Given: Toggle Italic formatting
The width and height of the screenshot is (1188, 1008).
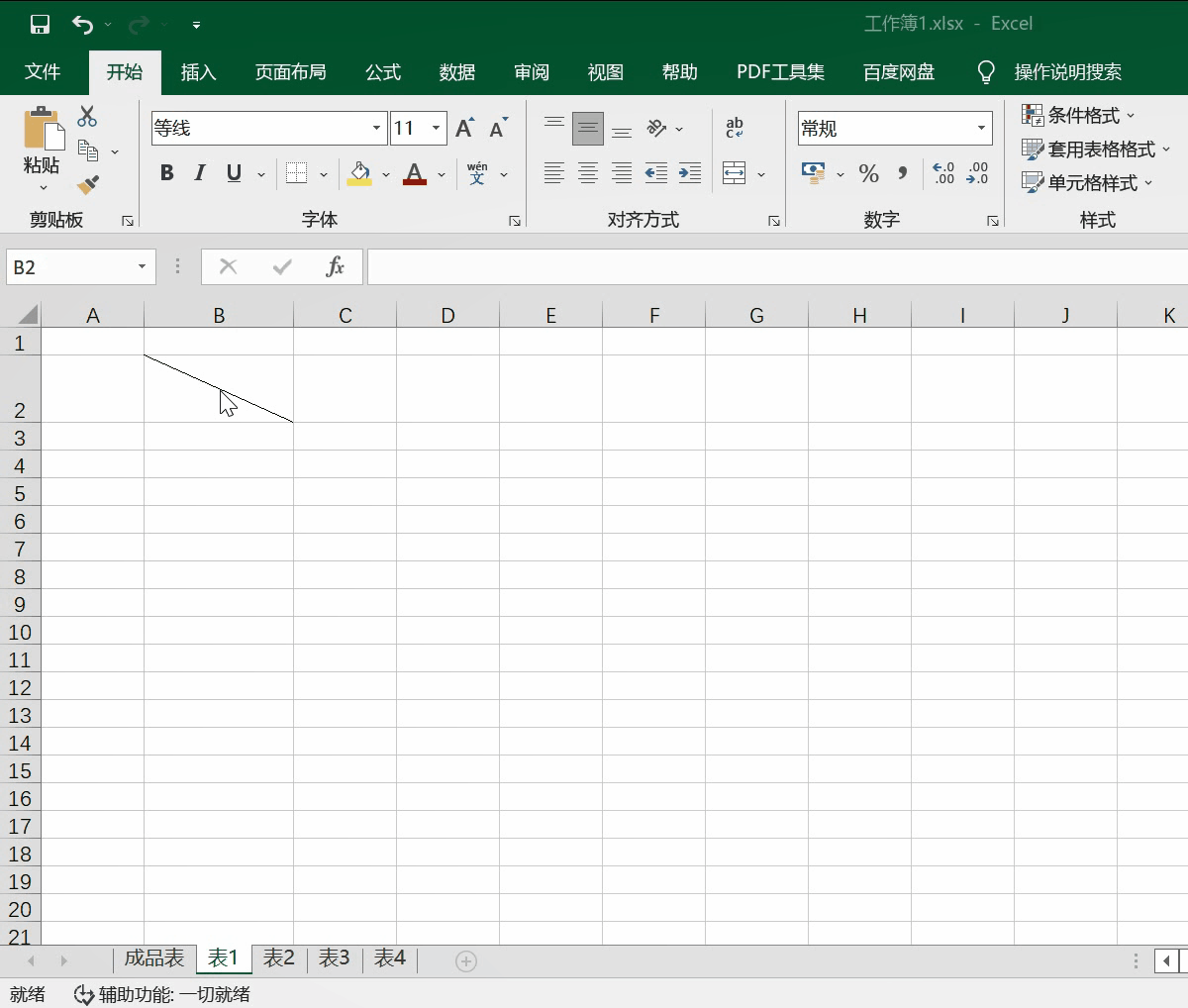Looking at the screenshot, I should tap(200, 173).
